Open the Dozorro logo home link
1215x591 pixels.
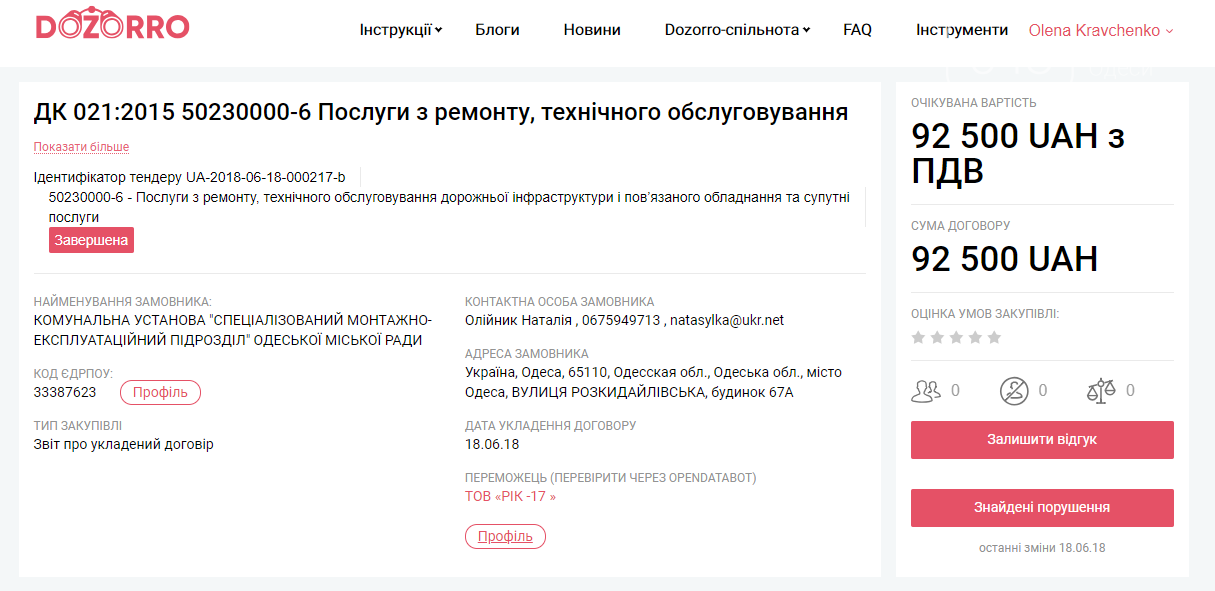pos(112,25)
